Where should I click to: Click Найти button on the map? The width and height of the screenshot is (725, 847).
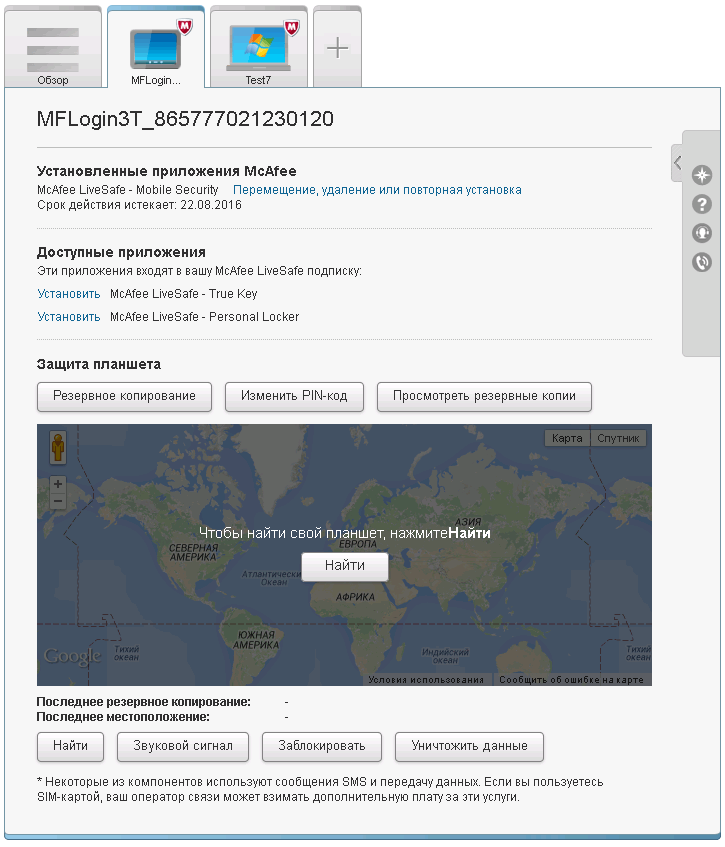click(x=345, y=566)
